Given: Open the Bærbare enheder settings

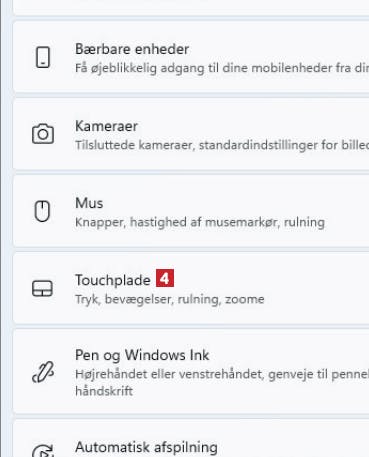Looking at the screenshot, I should [191, 57].
